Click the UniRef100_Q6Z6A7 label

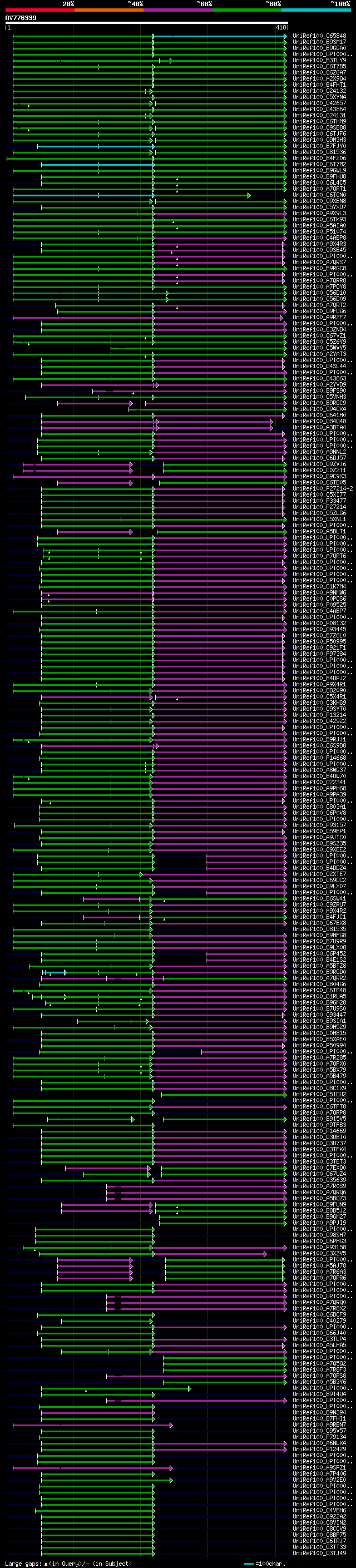(x=319, y=72)
